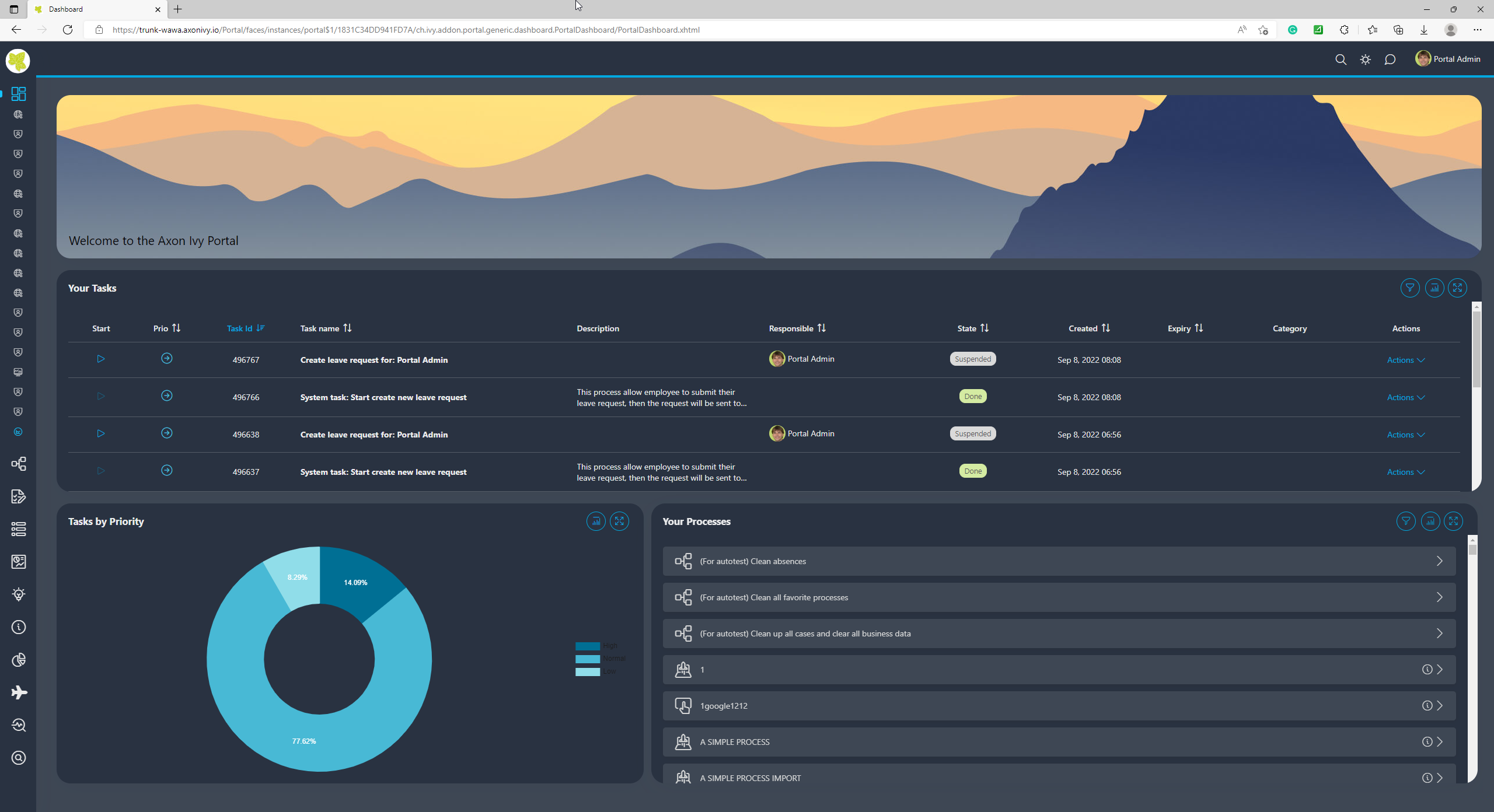Open the filter icon on Your Tasks panel

point(1411,288)
